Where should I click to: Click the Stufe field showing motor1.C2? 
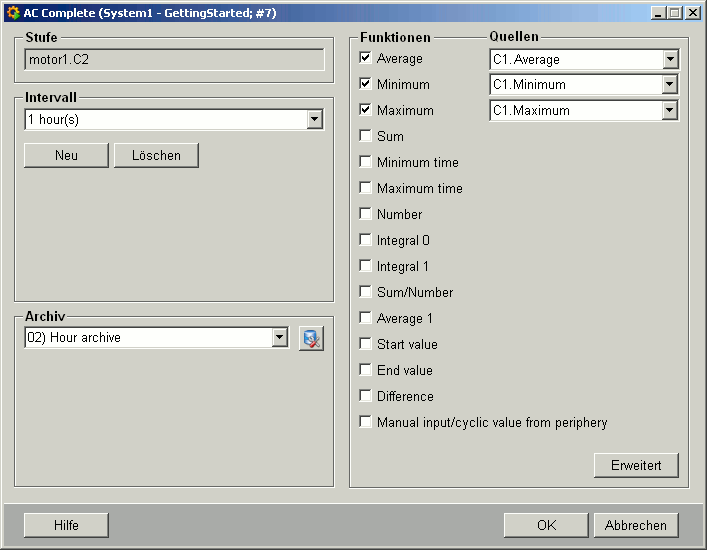(174, 60)
